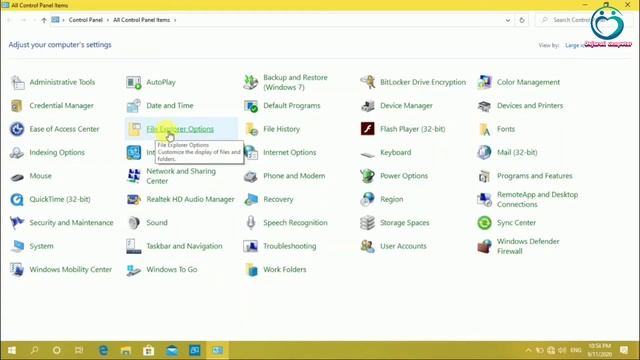The width and height of the screenshot is (640, 360).
Task: Click the Work Folders link
Action: click(284, 269)
